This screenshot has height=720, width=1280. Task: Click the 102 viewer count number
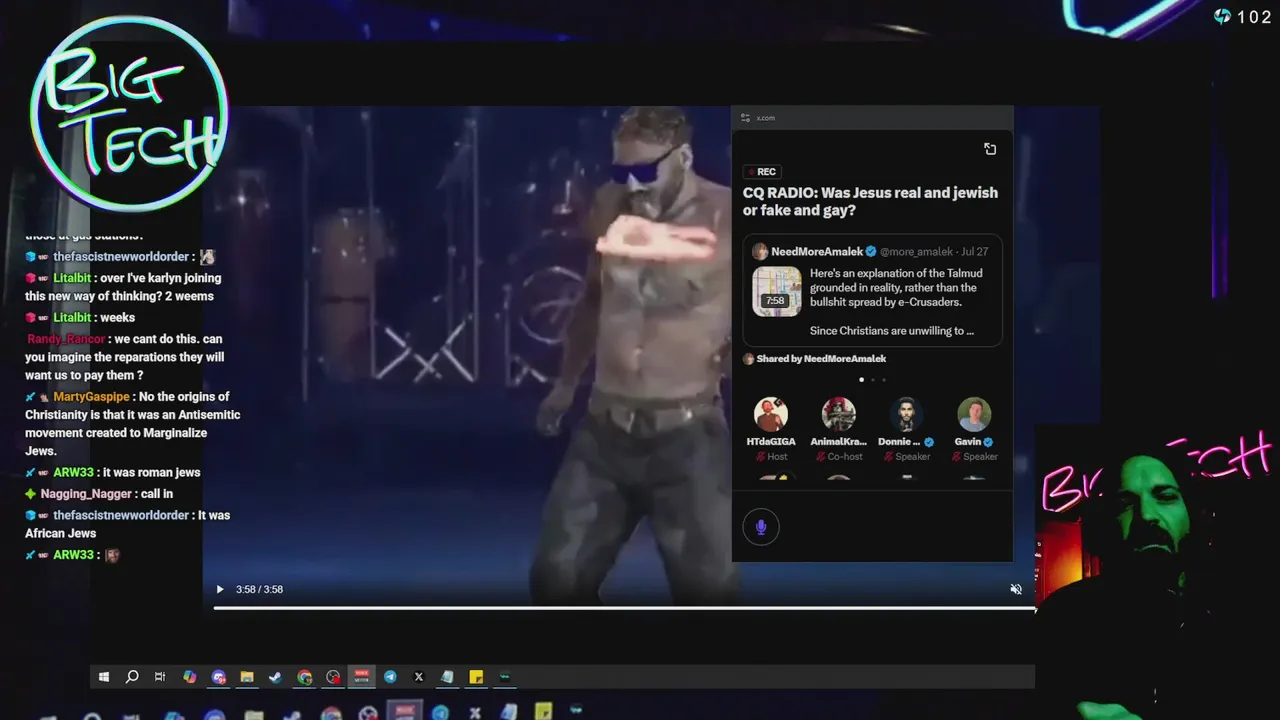click(1254, 17)
